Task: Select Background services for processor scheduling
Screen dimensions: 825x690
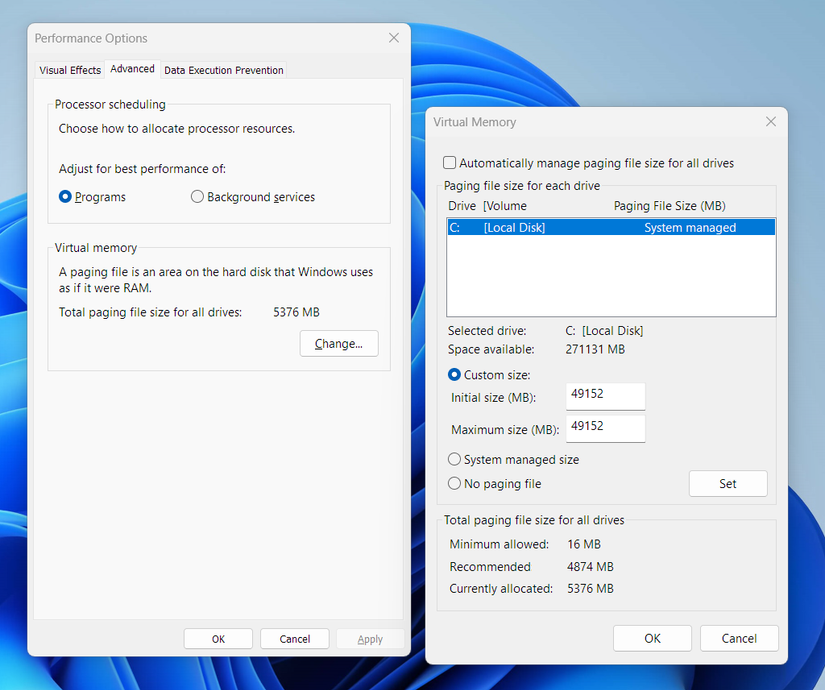Action: (x=197, y=197)
